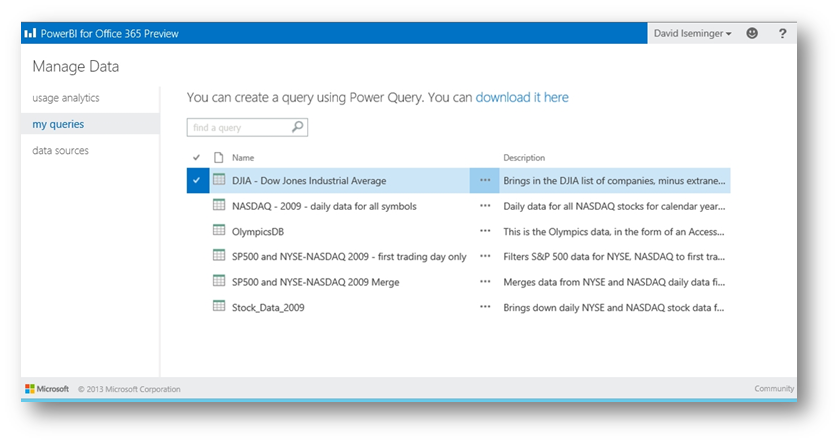Click PowerBI for Office 365 Preview title
This screenshot has height=444, width=839.
pos(110,34)
